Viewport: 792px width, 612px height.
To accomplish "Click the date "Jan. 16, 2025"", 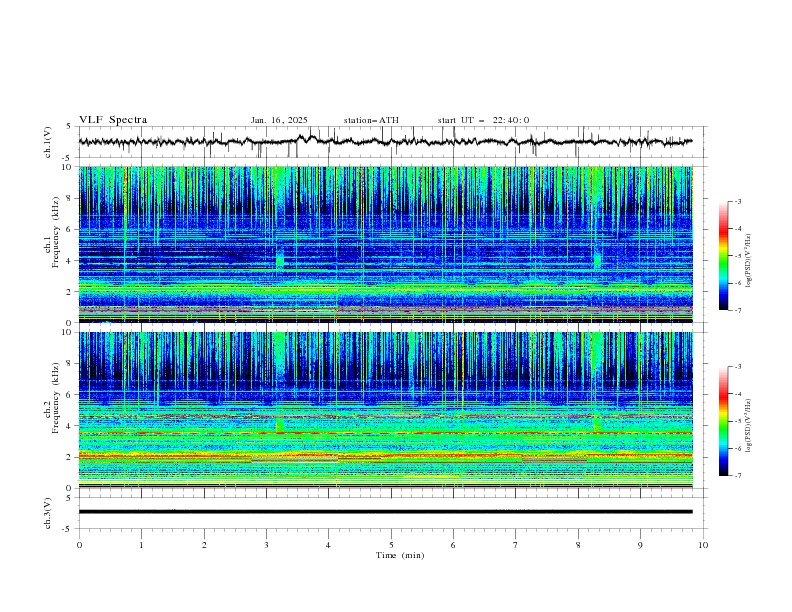I will [279, 120].
